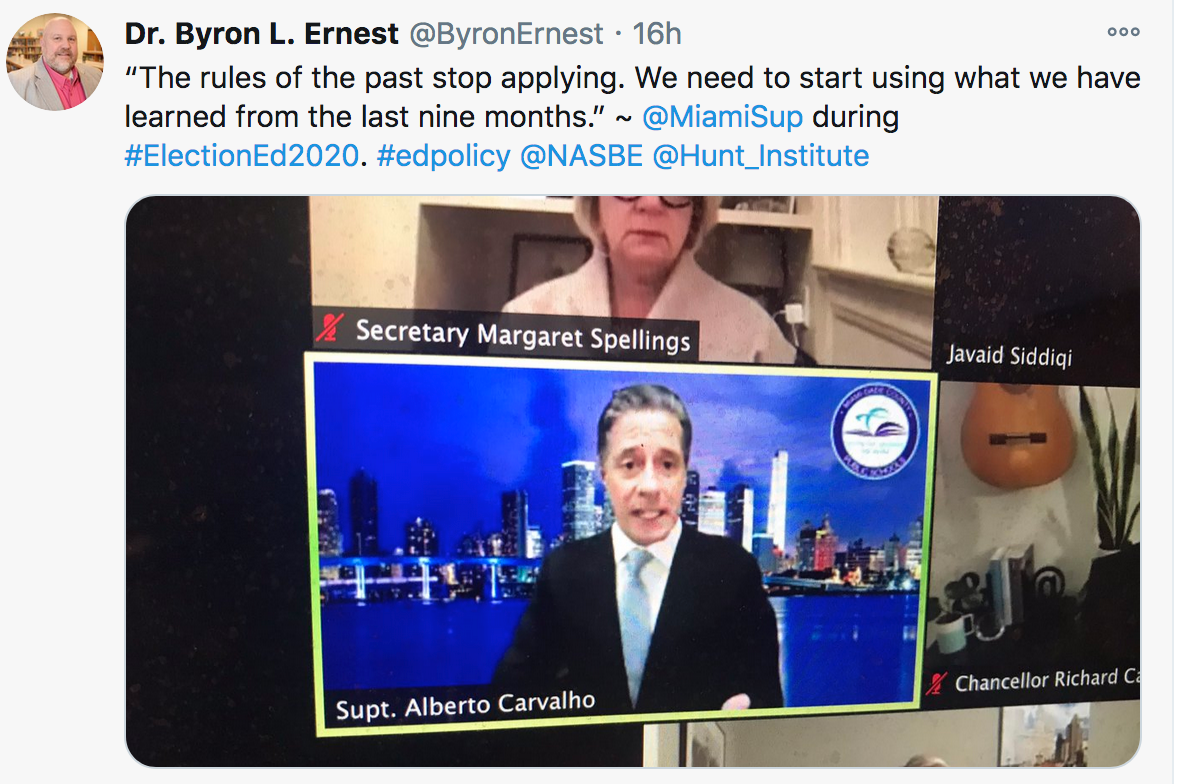The image size is (1178, 784).
Task: Click the Supt. Alberto Carvalho name label
Action: coord(465,705)
